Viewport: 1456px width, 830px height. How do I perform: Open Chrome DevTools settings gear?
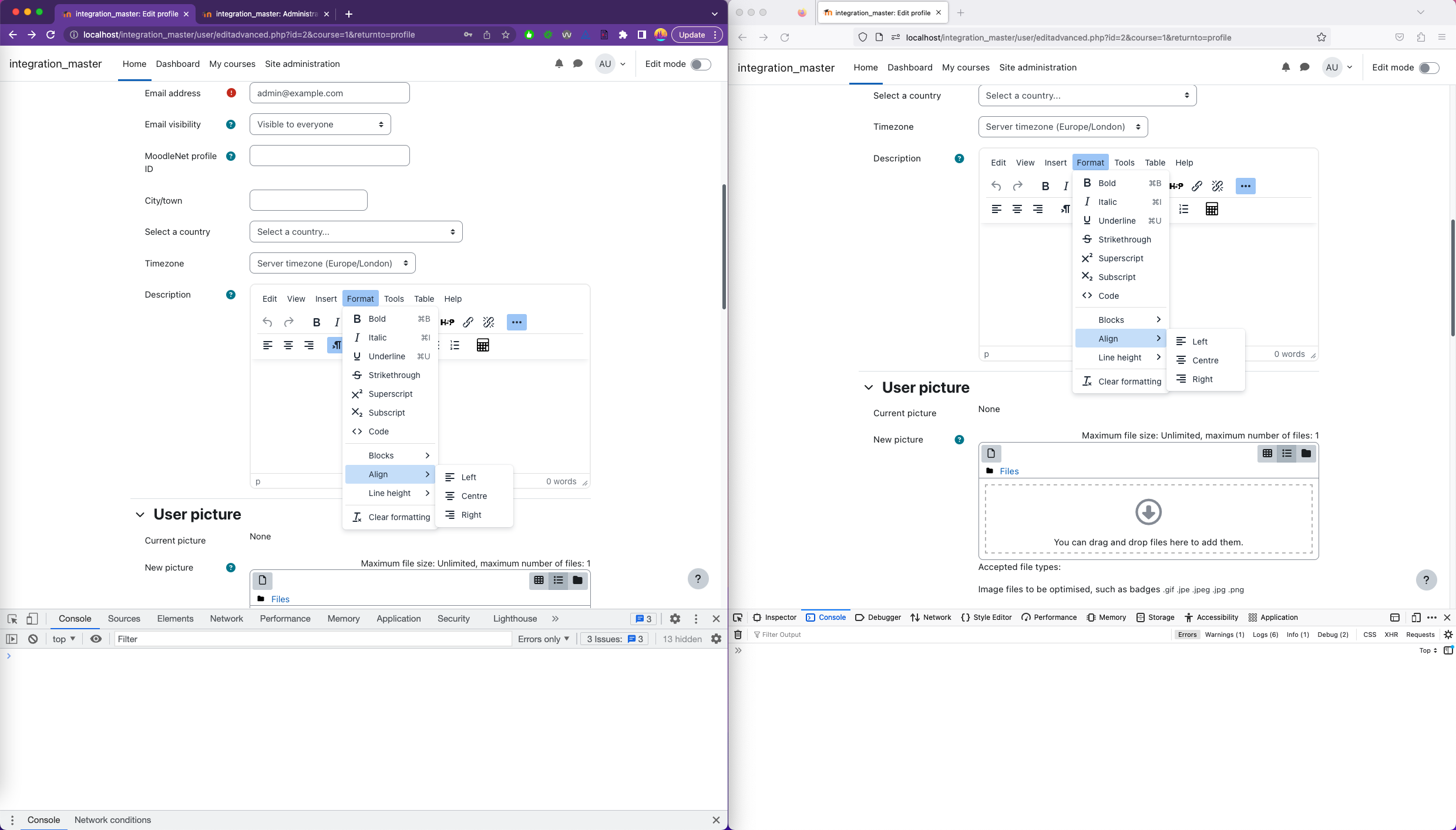675,619
